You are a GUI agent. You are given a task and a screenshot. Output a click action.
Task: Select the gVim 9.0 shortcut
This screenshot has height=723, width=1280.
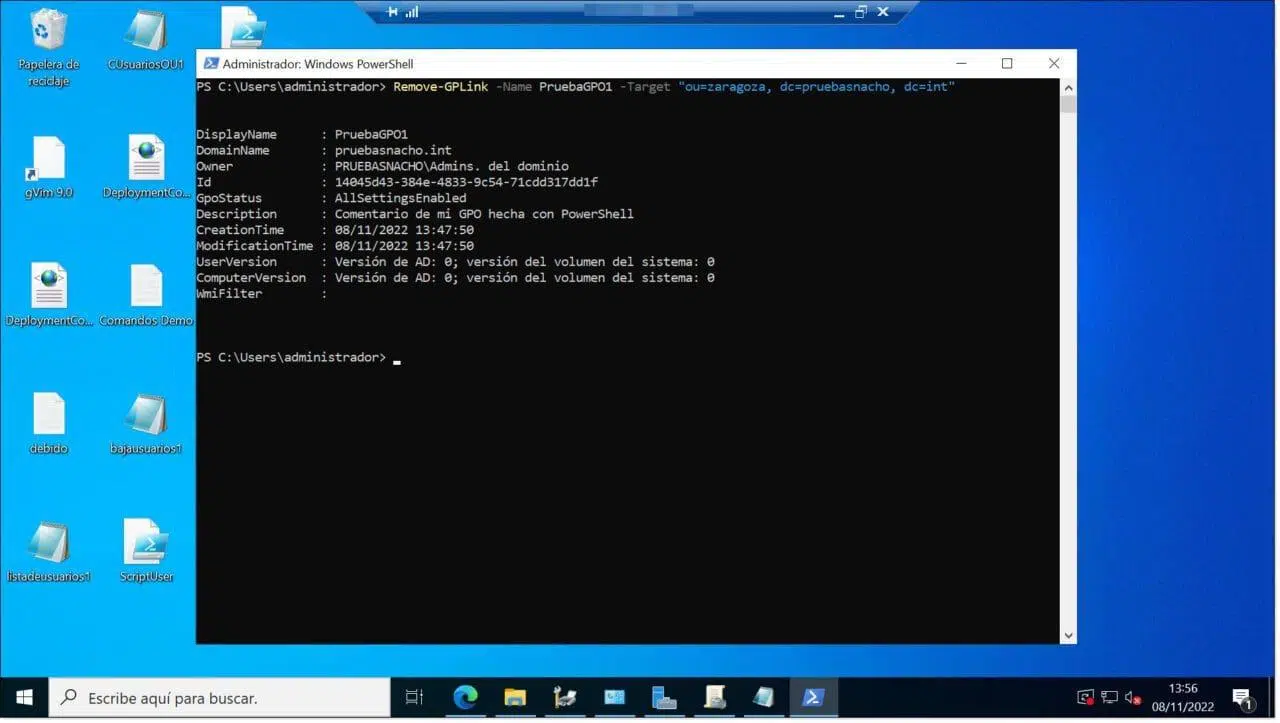coord(48,160)
